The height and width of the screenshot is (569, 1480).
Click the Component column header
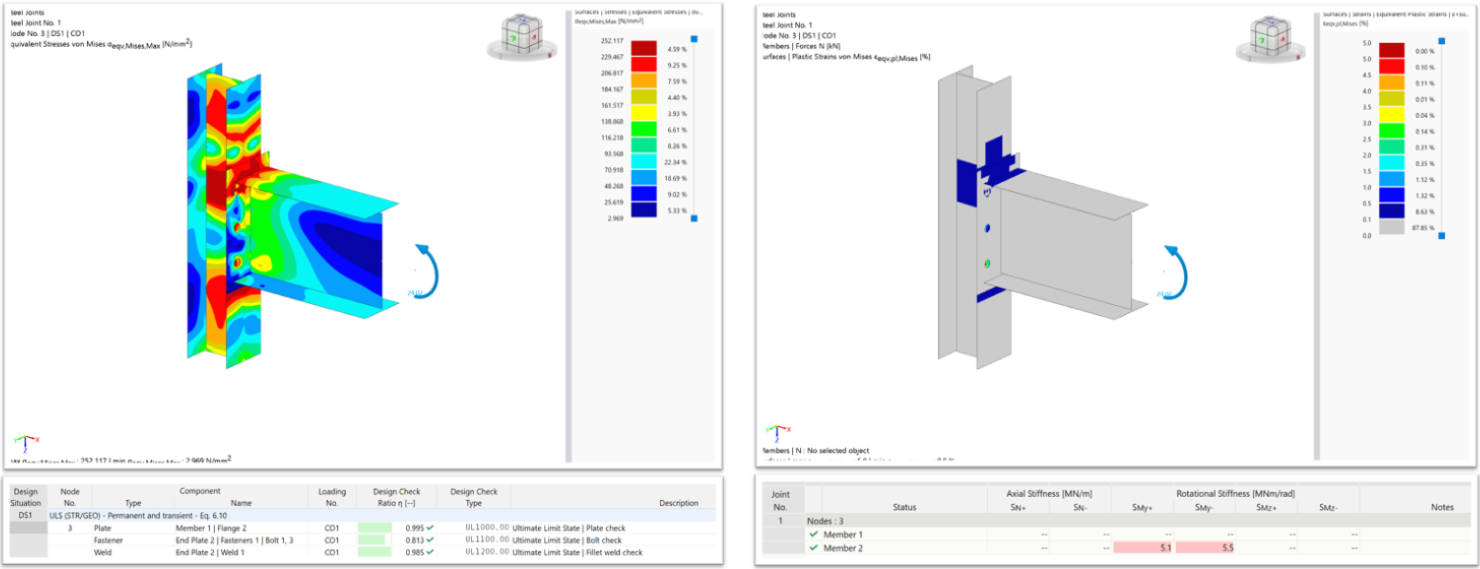pyautogui.click(x=199, y=491)
